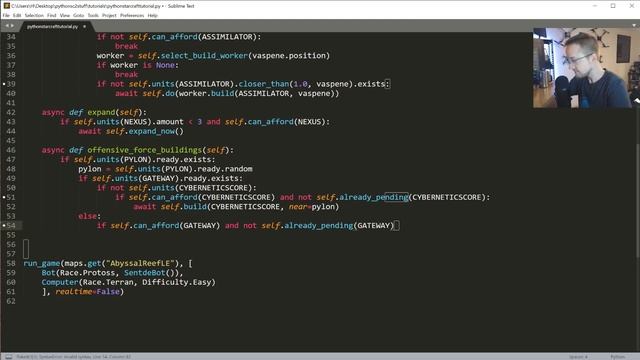Image resolution: width=640 pixels, height=360 pixels.
Task: Open the View menu
Action: coord(65,16)
